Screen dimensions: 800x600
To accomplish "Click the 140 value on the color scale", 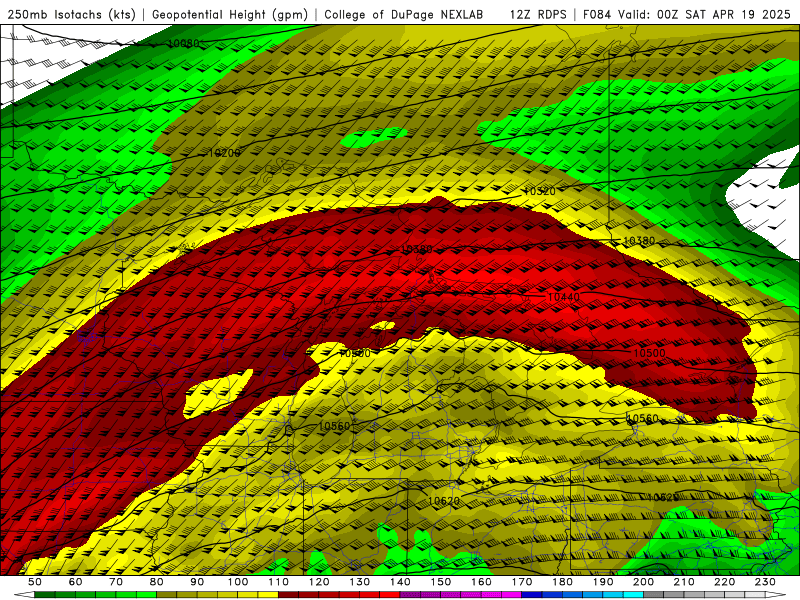I will click(x=400, y=582).
